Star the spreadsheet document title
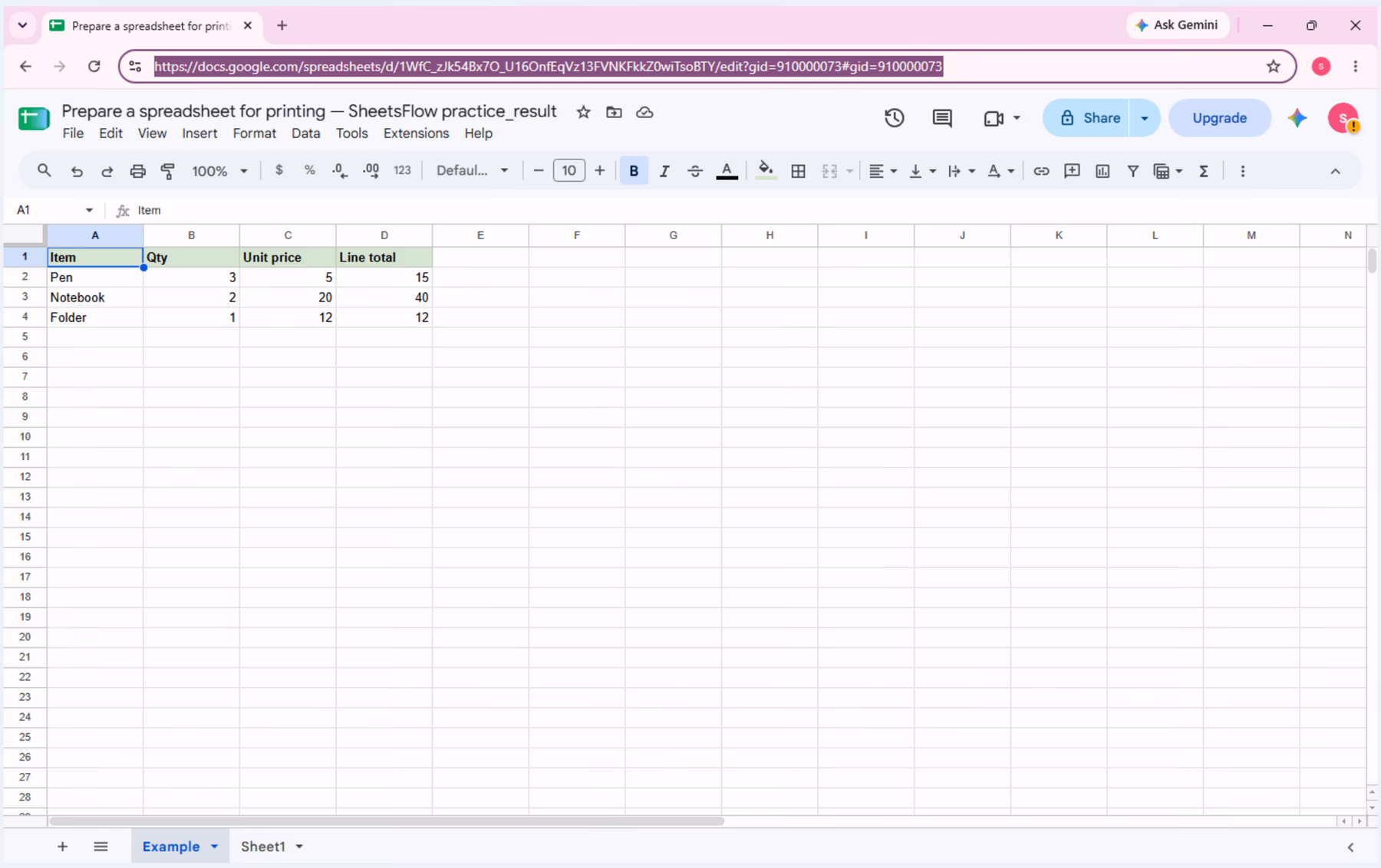The width and height of the screenshot is (1381, 868). tap(584, 112)
